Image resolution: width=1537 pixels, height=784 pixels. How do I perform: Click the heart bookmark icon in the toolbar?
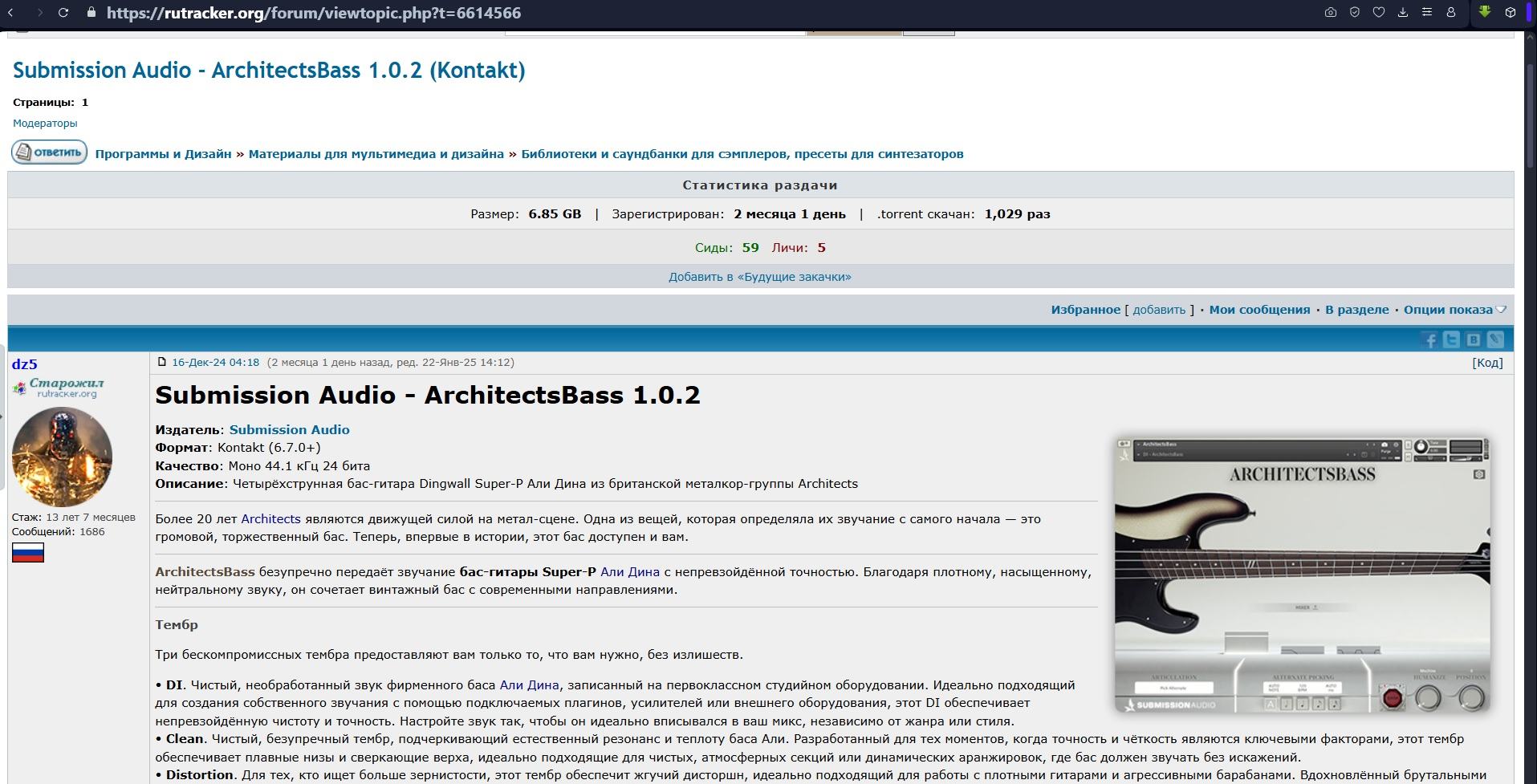1379,13
